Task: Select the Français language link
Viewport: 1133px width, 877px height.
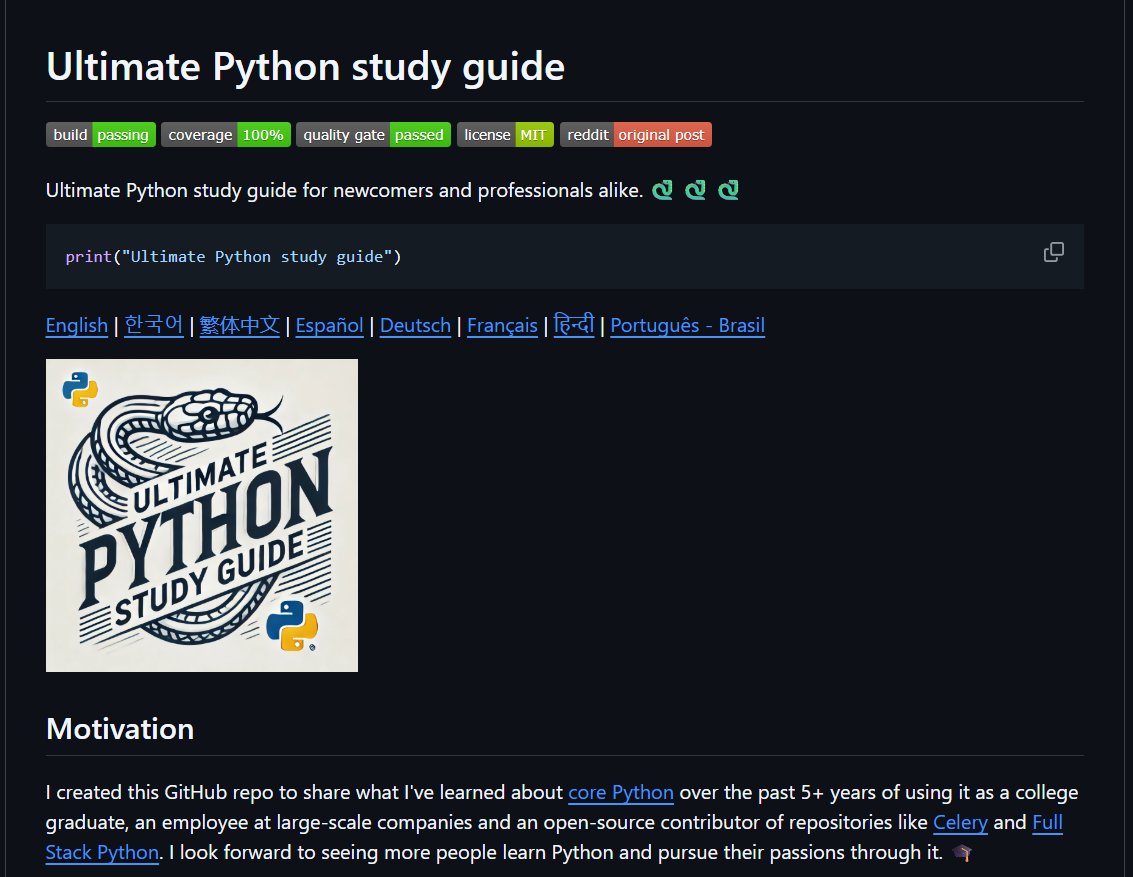Action: (502, 326)
